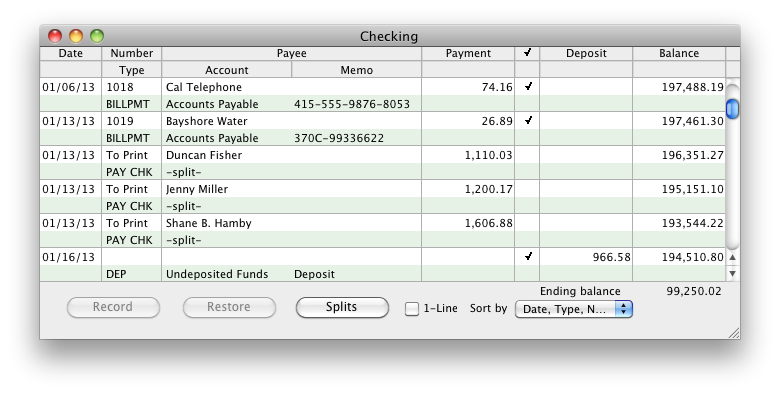The image size is (780, 394).
Task: Click the Payee column header
Action: (292, 53)
